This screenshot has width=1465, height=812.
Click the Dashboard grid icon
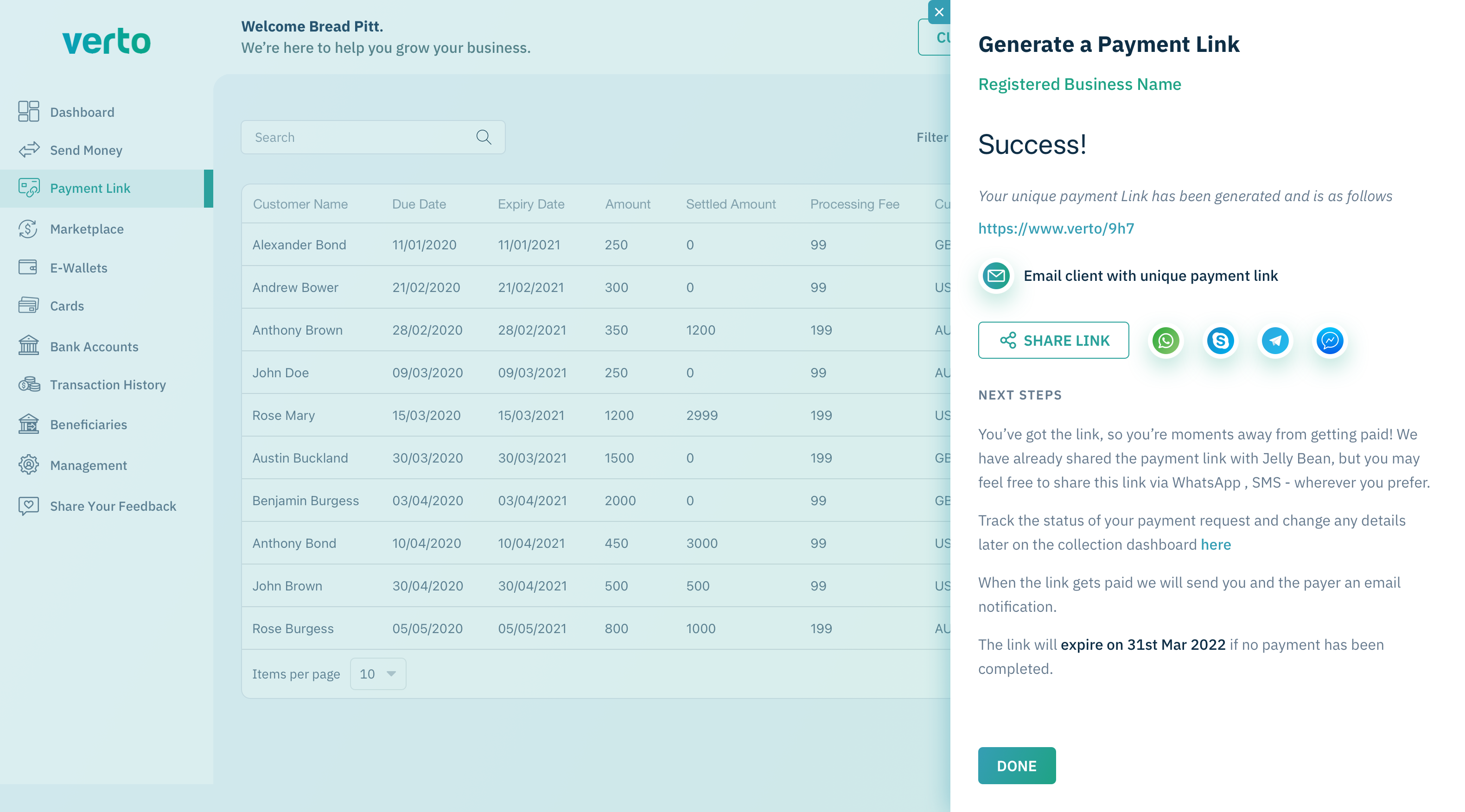[28, 111]
